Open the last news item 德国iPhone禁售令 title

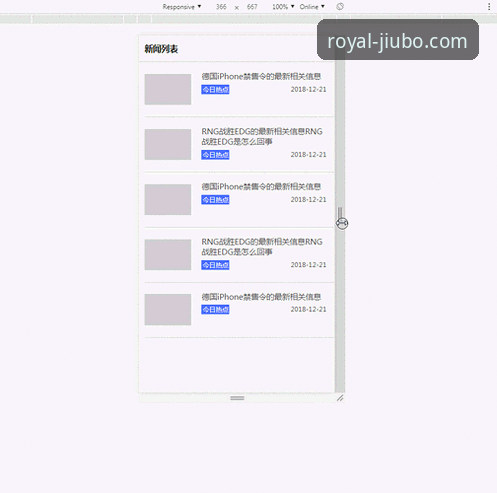[x=261, y=297]
